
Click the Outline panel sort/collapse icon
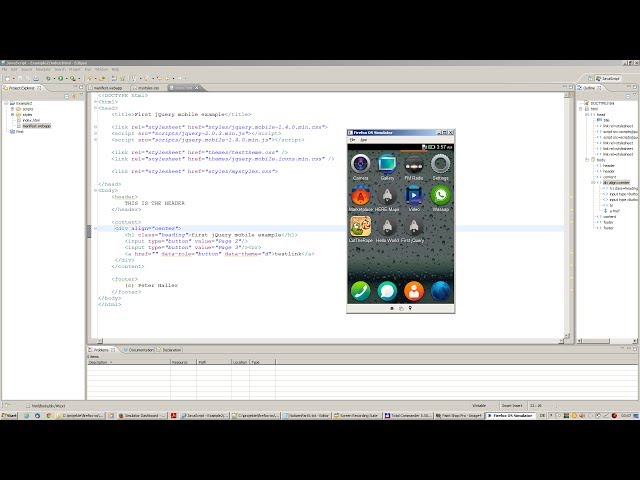(628, 96)
